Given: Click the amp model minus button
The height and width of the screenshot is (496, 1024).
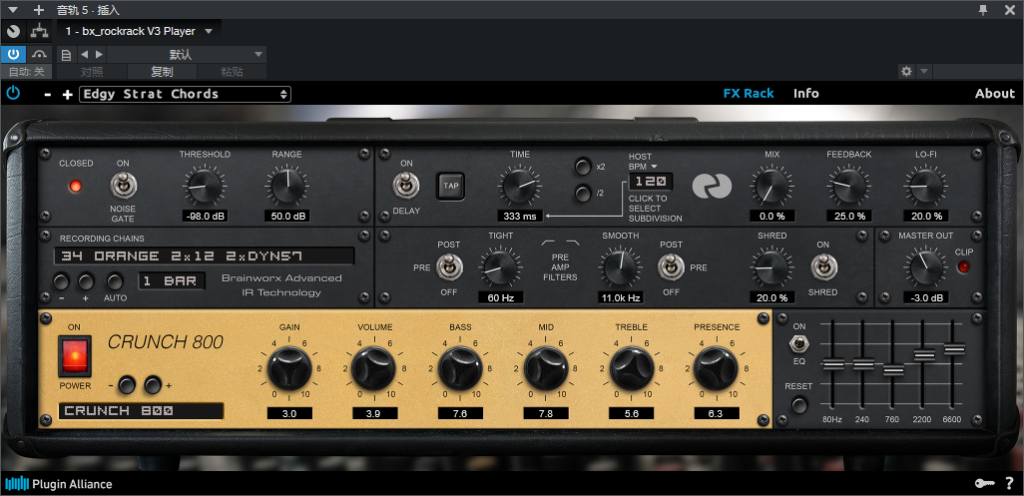Looking at the screenshot, I should [127, 385].
